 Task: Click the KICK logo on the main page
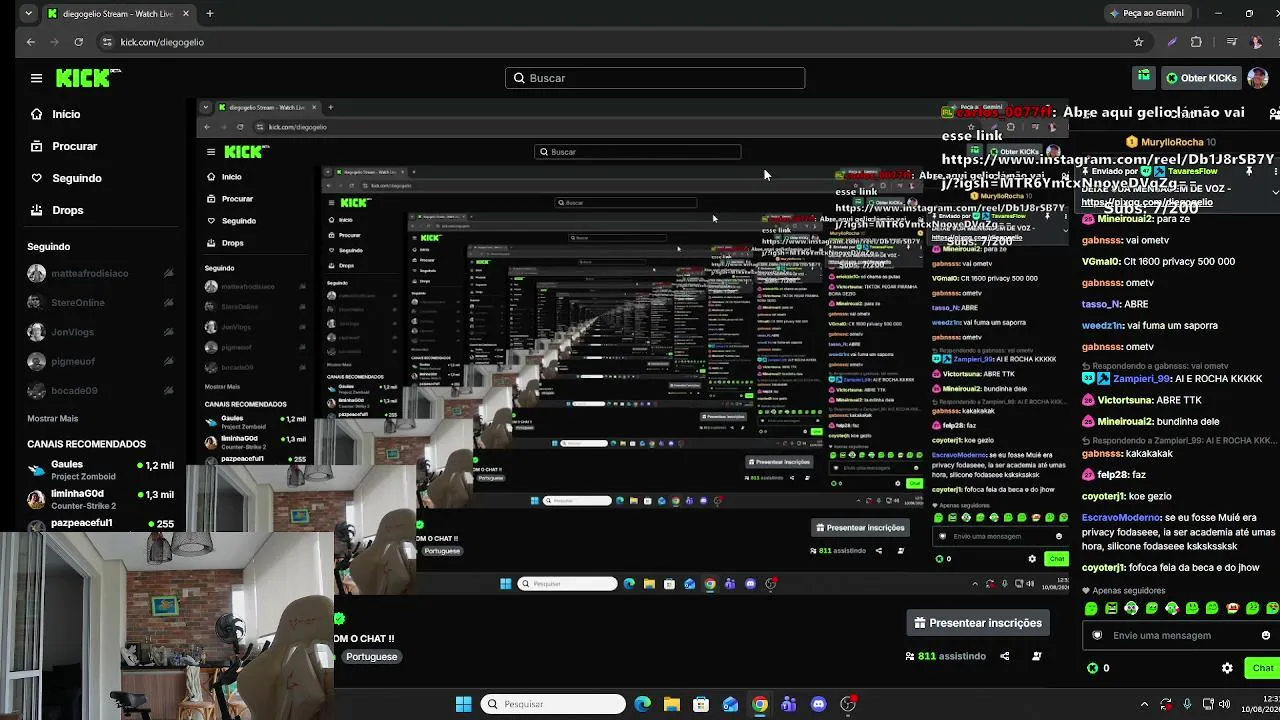pyautogui.click(x=88, y=78)
